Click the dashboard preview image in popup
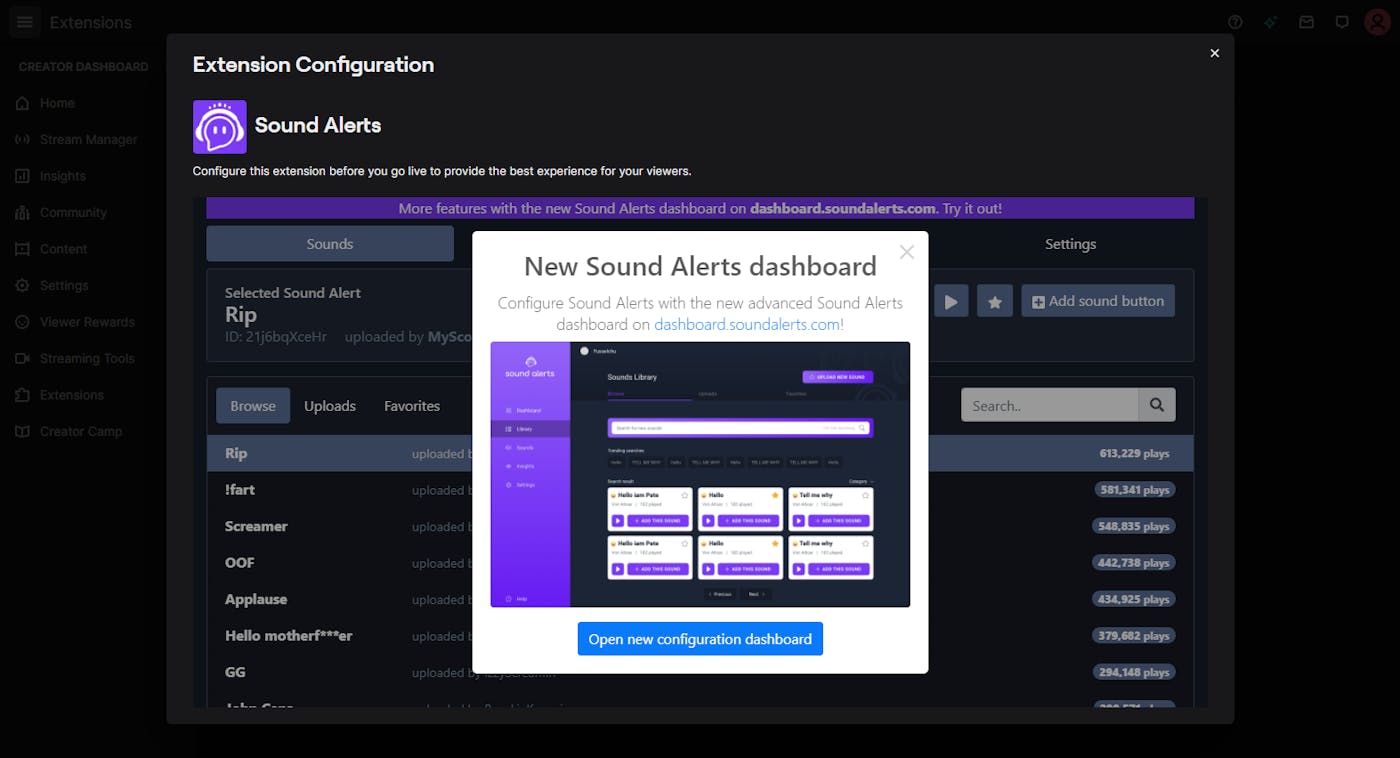The height and width of the screenshot is (758, 1400). point(700,474)
